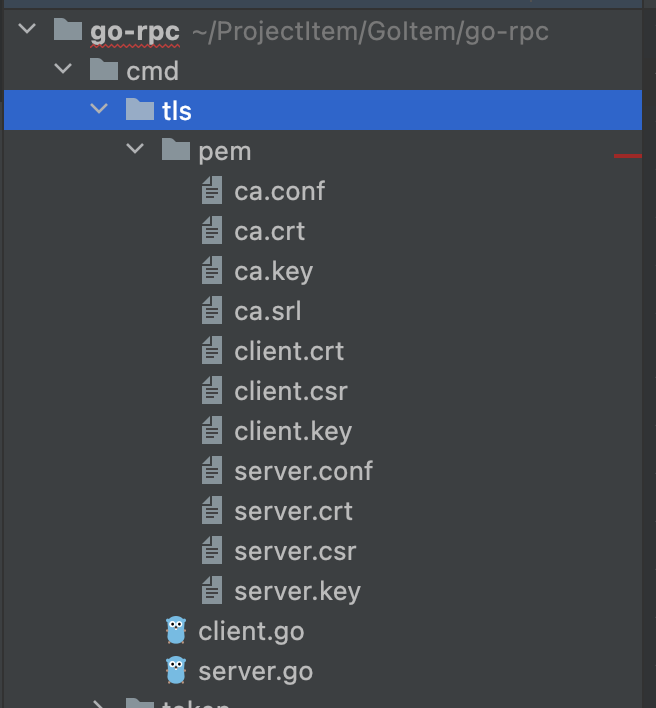The width and height of the screenshot is (656, 708).
Task: Click the cmd folder icon
Action: pos(104,70)
